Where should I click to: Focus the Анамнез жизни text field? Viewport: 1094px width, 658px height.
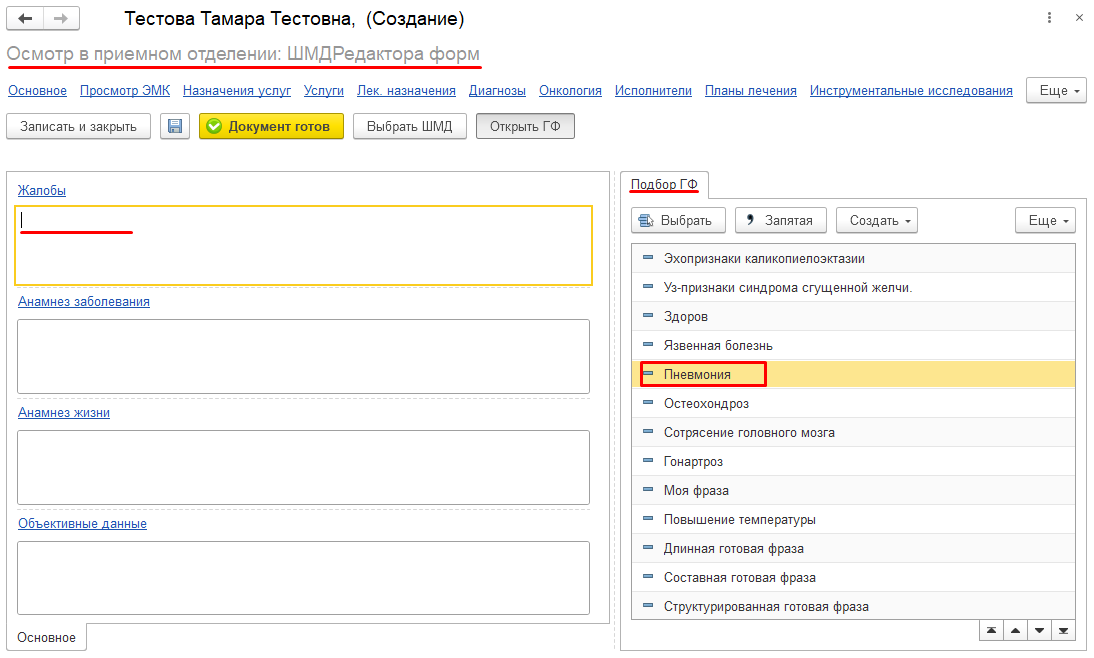304,468
